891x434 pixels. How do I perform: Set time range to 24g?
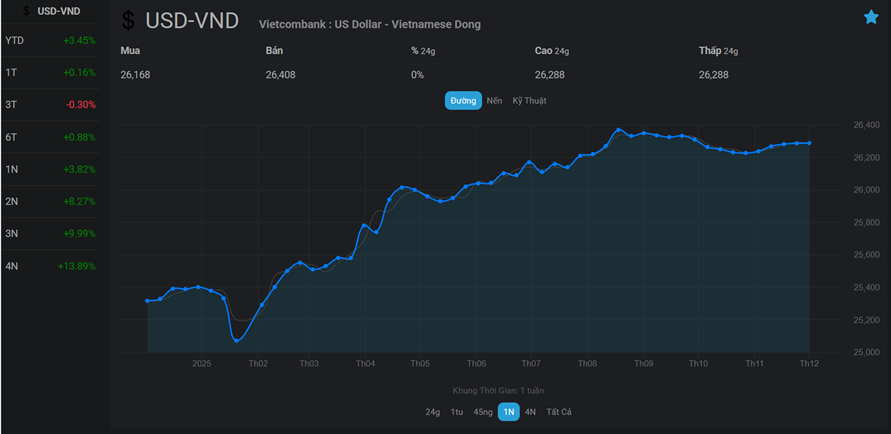pyautogui.click(x=432, y=412)
